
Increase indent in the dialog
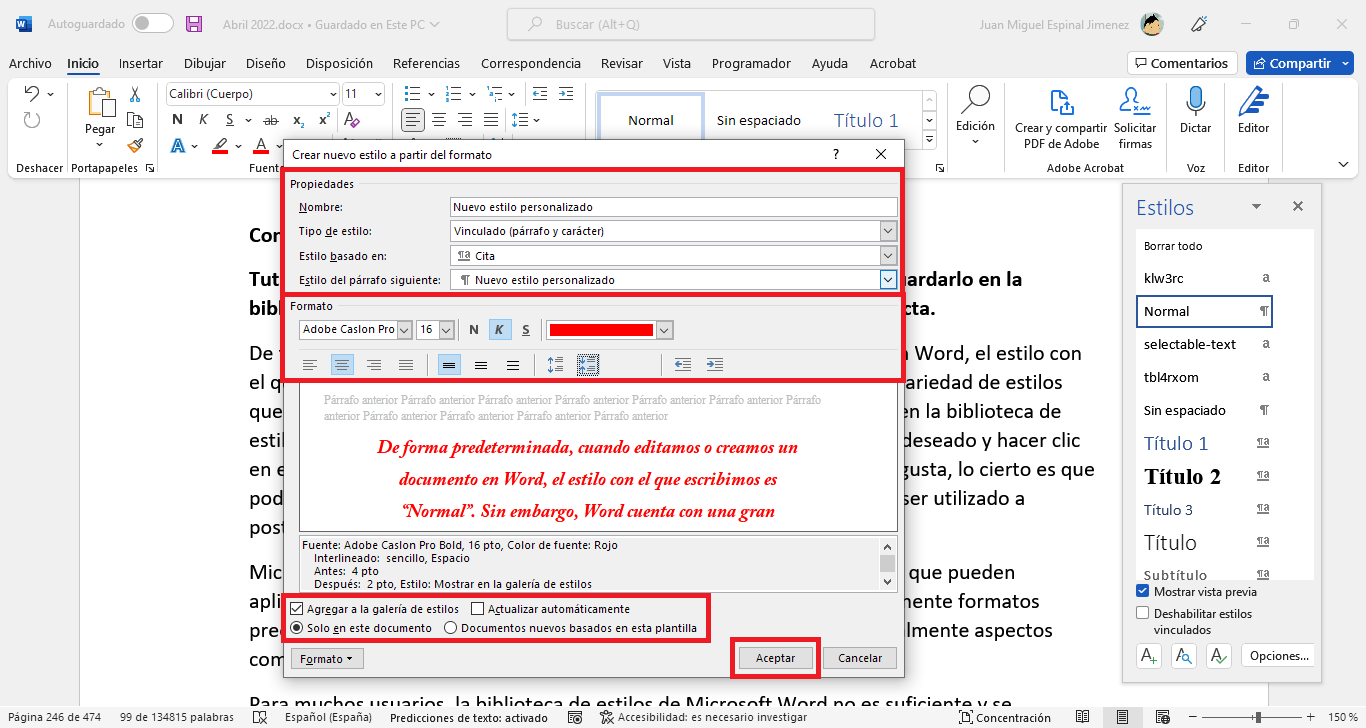click(x=715, y=365)
